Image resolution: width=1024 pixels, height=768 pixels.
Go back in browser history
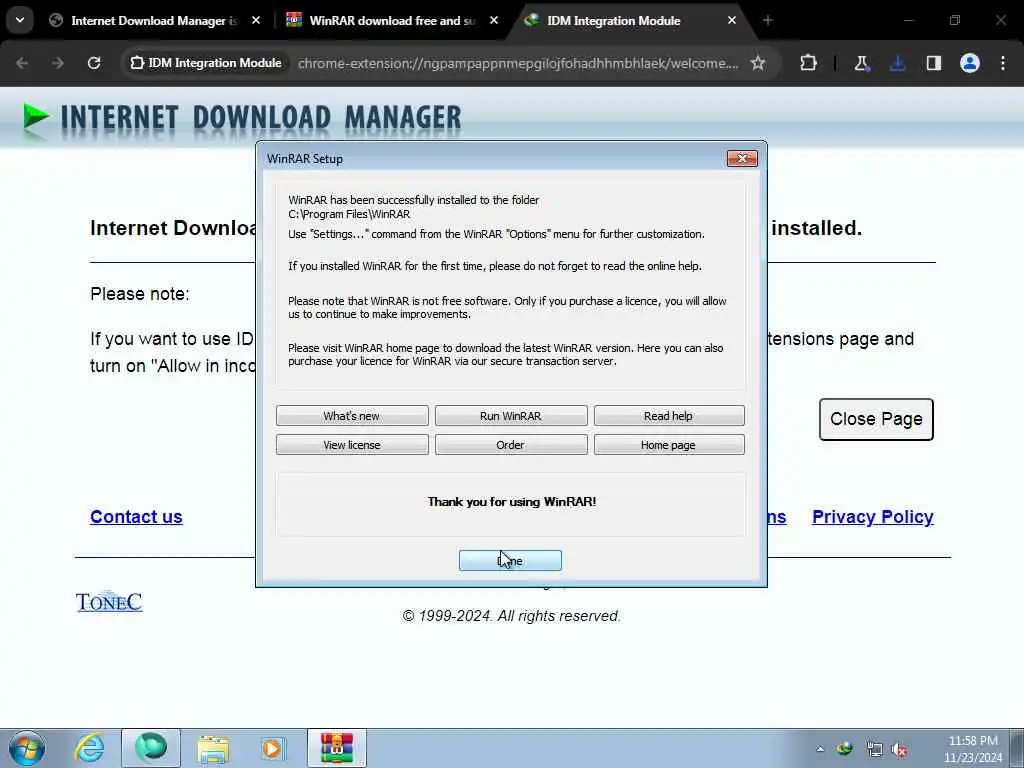[22, 63]
